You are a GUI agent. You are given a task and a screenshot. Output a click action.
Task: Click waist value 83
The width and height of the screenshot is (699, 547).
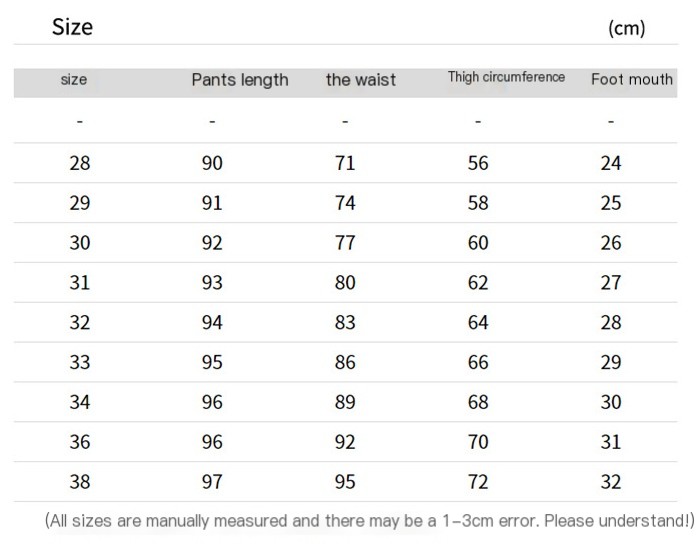coord(345,323)
